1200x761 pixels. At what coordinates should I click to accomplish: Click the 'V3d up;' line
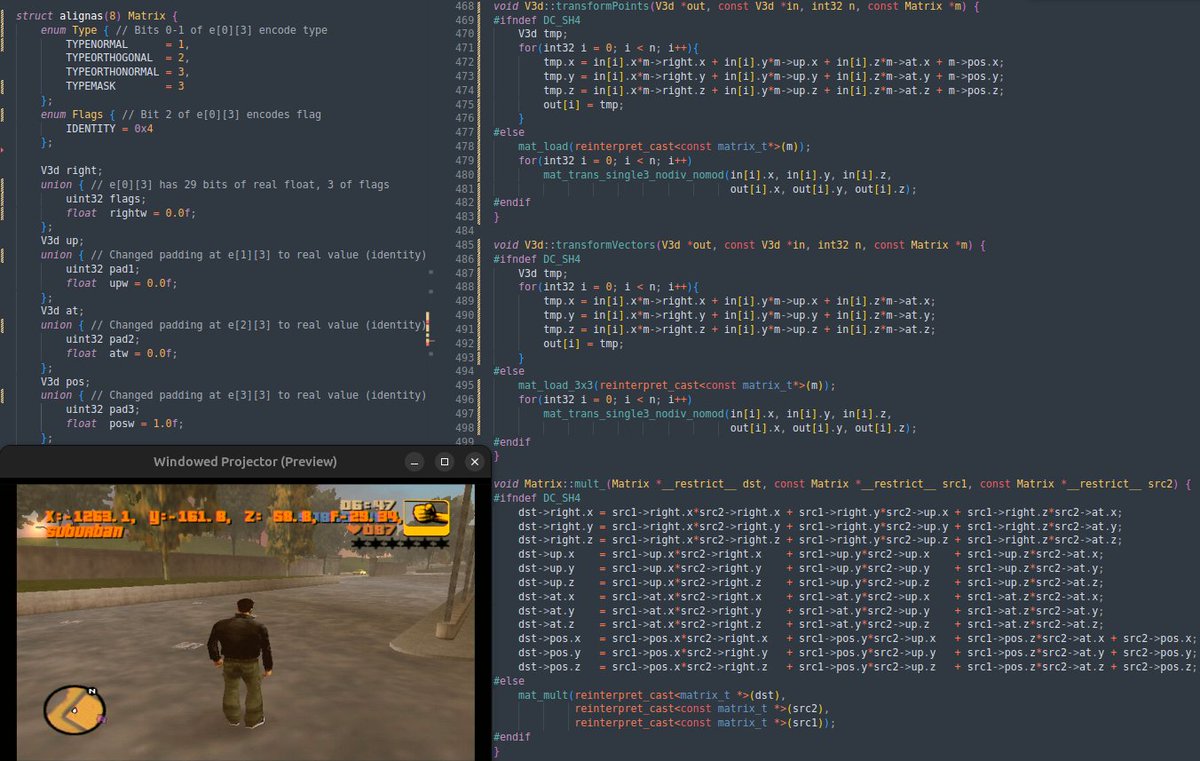[x=62, y=241]
